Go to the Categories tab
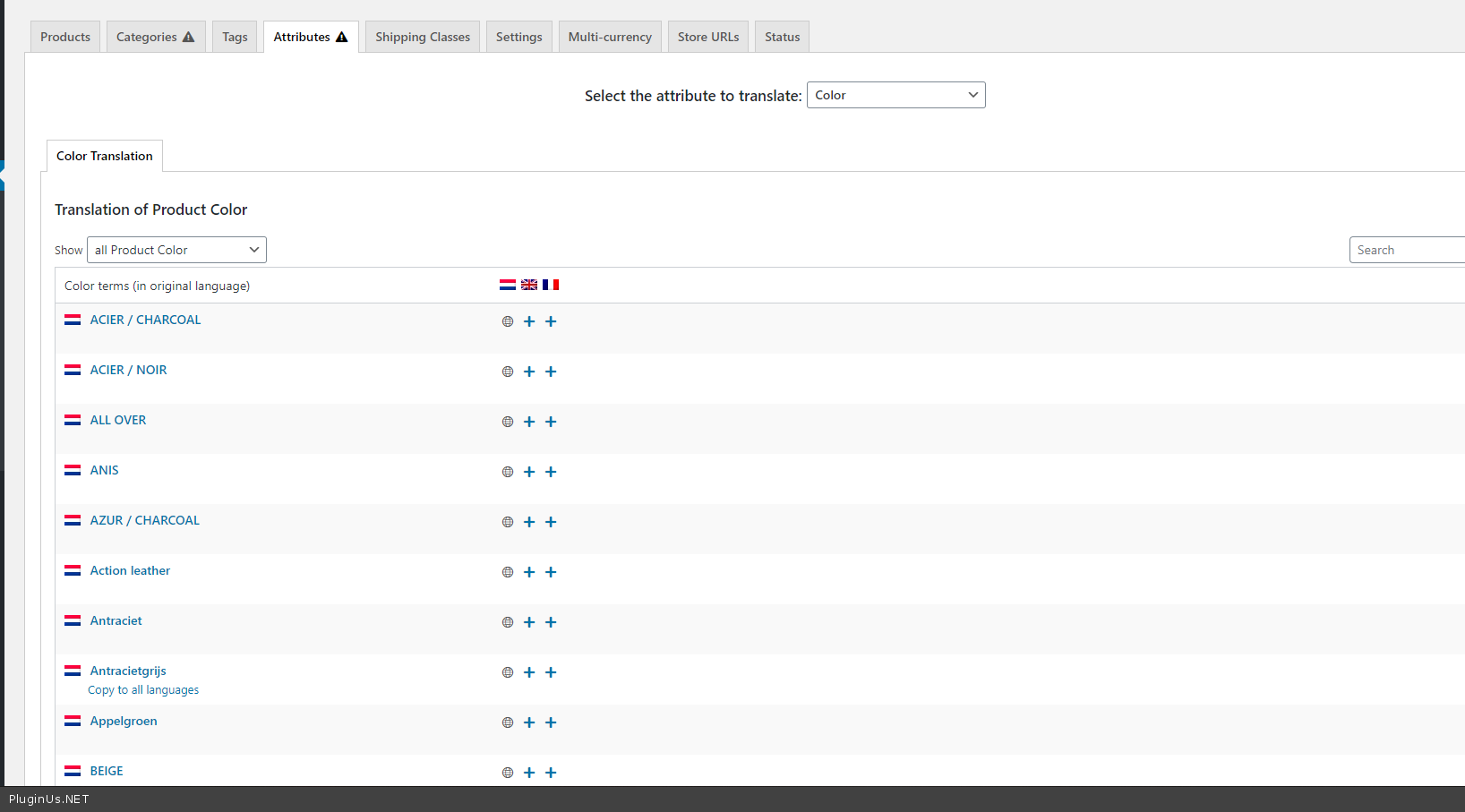Image resolution: width=1465 pixels, height=812 pixels. point(155,37)
